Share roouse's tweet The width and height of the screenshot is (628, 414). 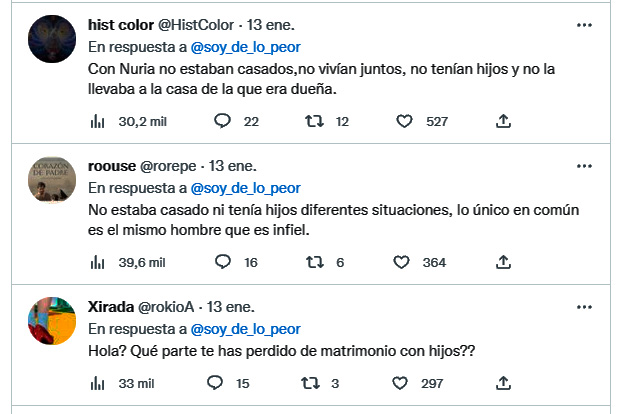504,262
